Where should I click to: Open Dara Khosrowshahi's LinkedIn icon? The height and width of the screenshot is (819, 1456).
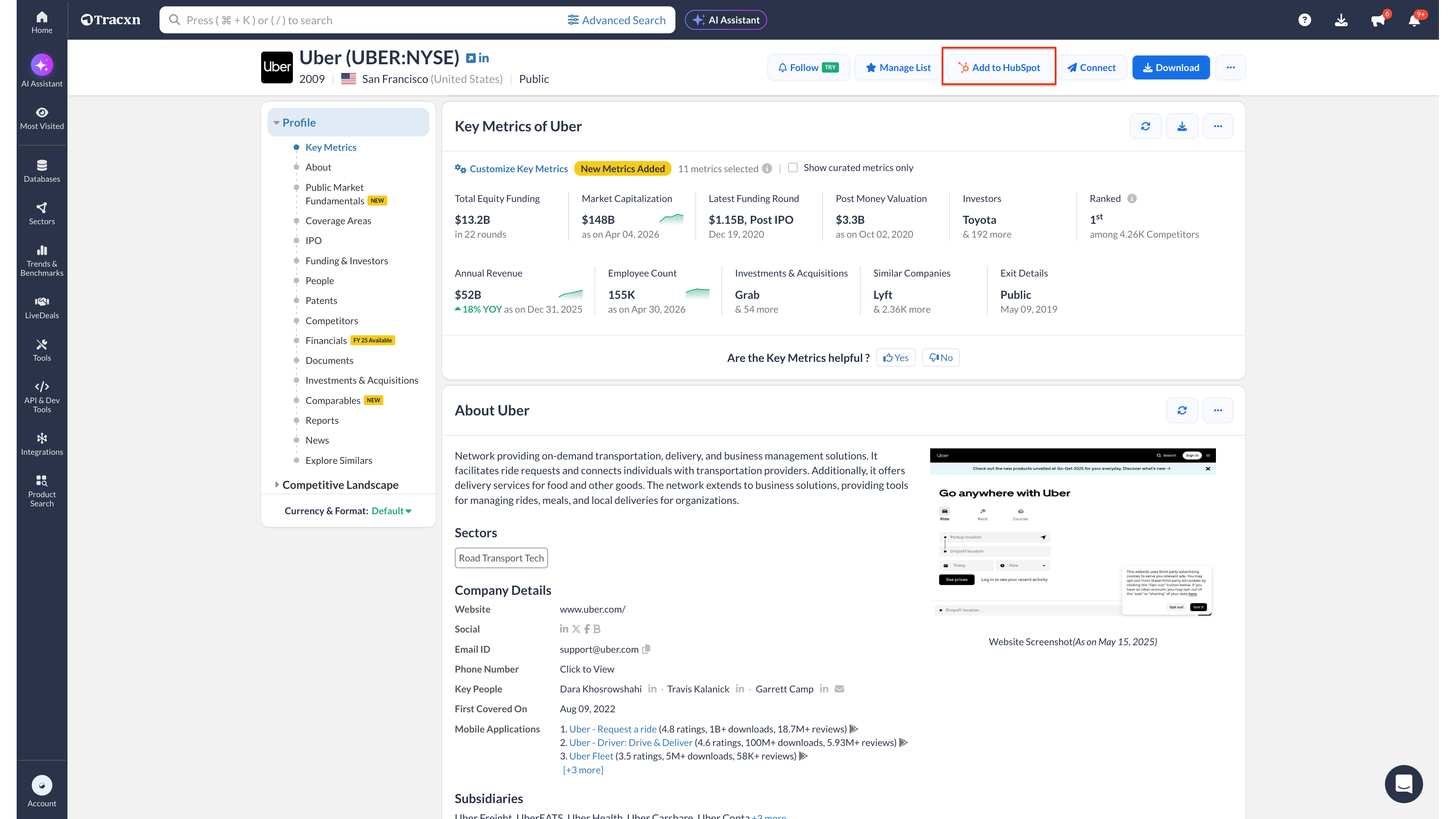[652, 688]
